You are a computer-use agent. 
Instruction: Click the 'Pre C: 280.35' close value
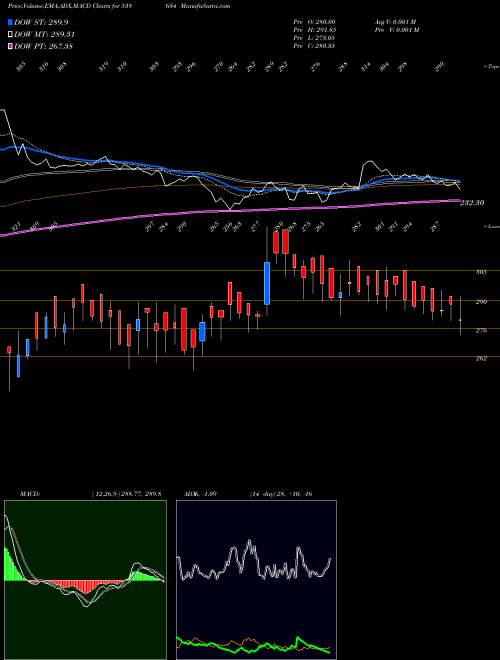click(x=314, y=46)
